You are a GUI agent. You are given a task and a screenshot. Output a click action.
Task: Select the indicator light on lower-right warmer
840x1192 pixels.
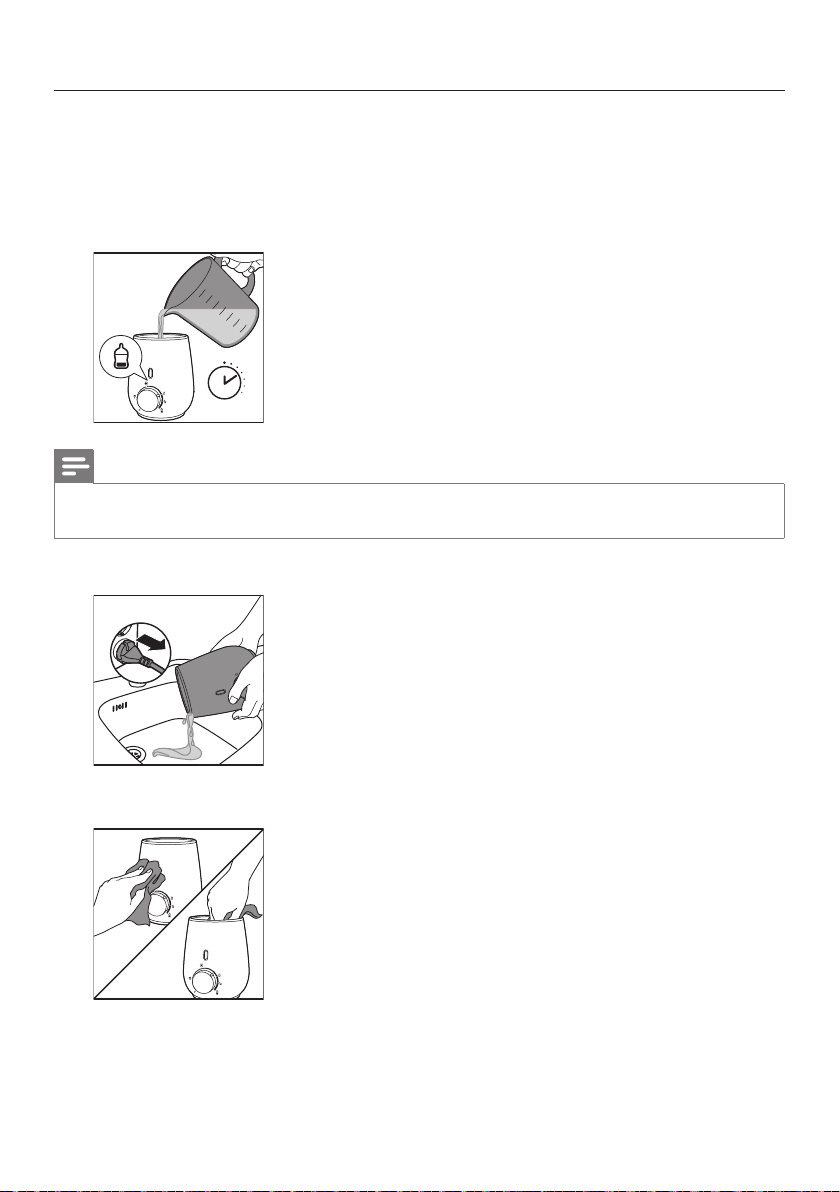pos(205,955)
